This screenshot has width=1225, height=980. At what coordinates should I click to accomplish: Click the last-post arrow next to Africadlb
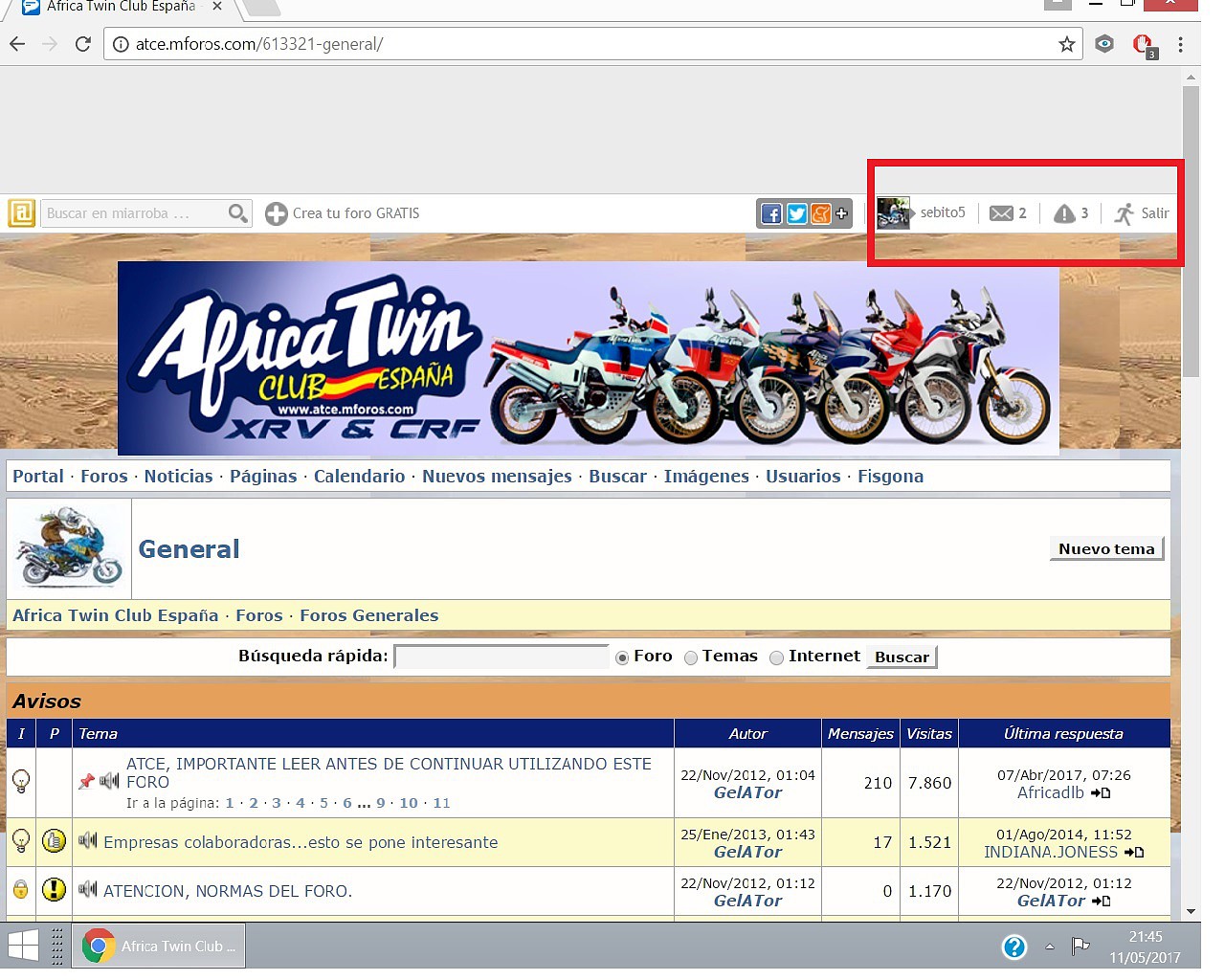pyautogui.click(x=1101, y=793)
